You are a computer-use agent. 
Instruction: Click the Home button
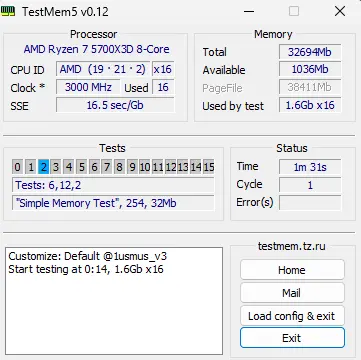click(292, 270)
